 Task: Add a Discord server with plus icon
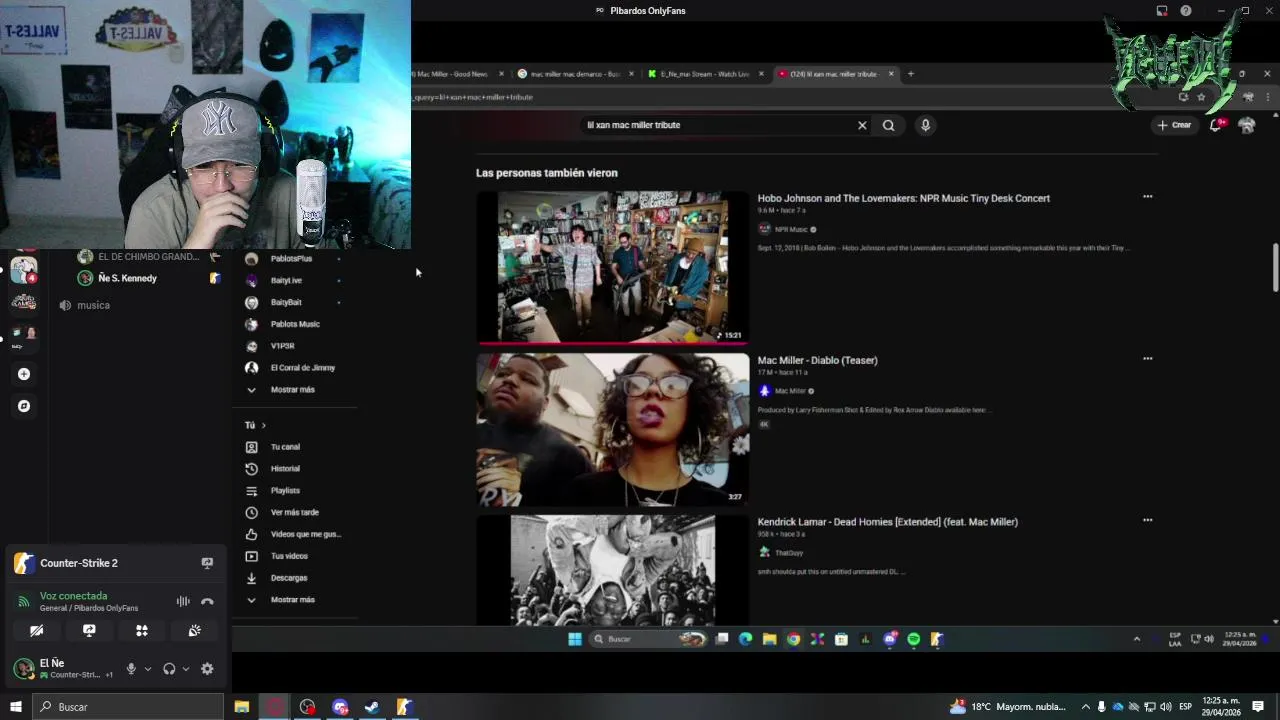[24, 374]
